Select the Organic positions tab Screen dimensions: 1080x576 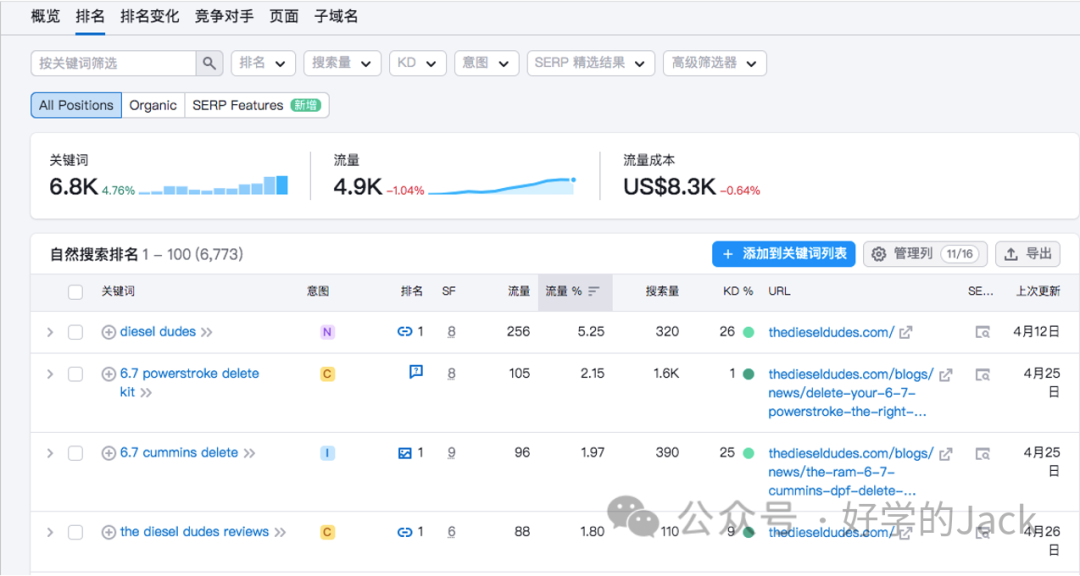(x=153, y=105)
